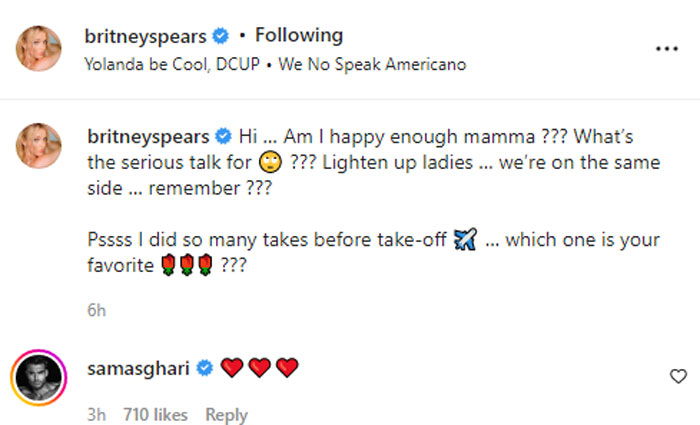Click britneyspears avatar beside the caption
This screenshot has height=425, width=700.
[40, 148]
